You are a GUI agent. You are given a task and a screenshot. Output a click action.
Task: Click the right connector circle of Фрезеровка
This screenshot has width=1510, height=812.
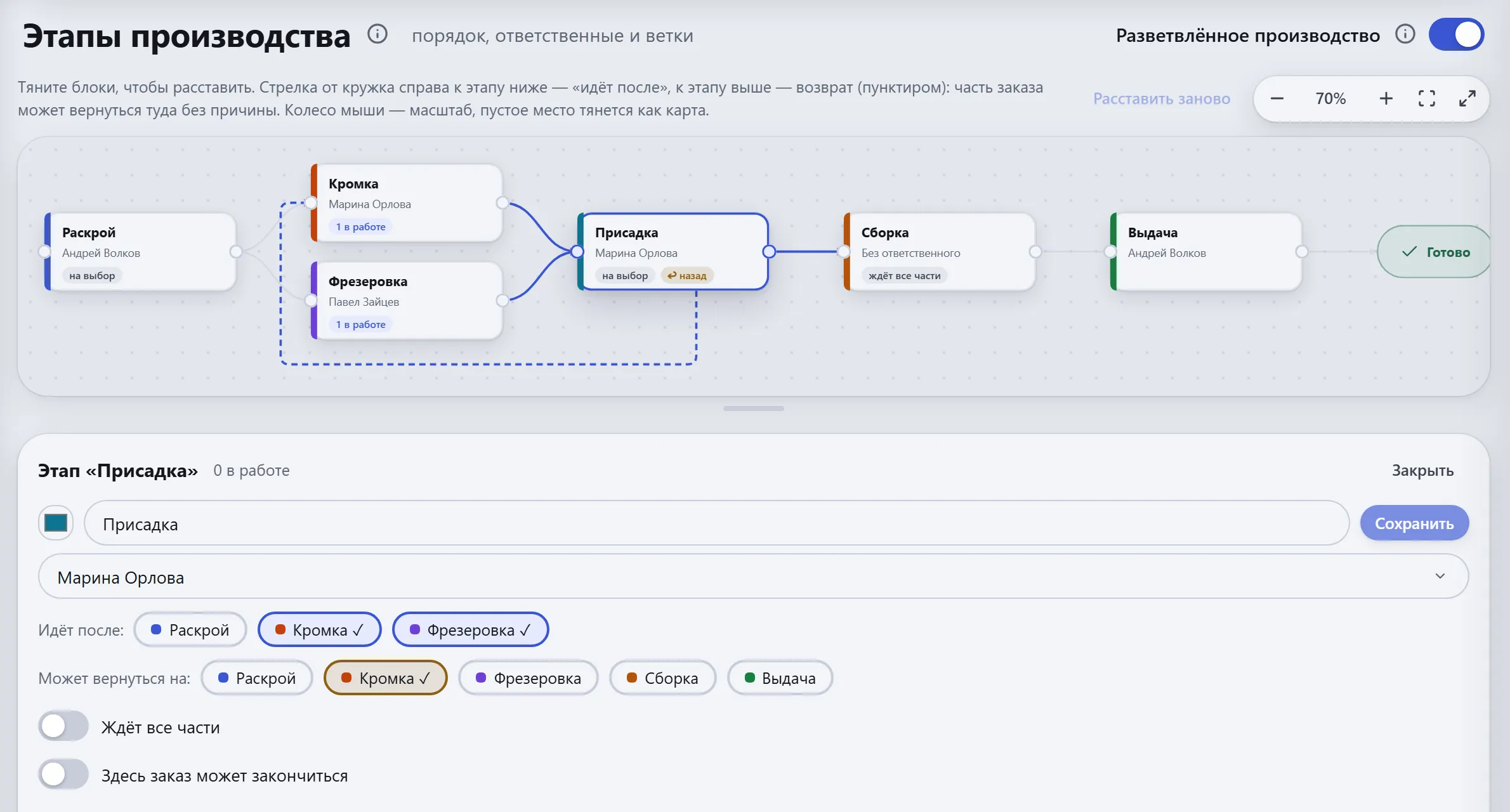click(x=502, y=301)
